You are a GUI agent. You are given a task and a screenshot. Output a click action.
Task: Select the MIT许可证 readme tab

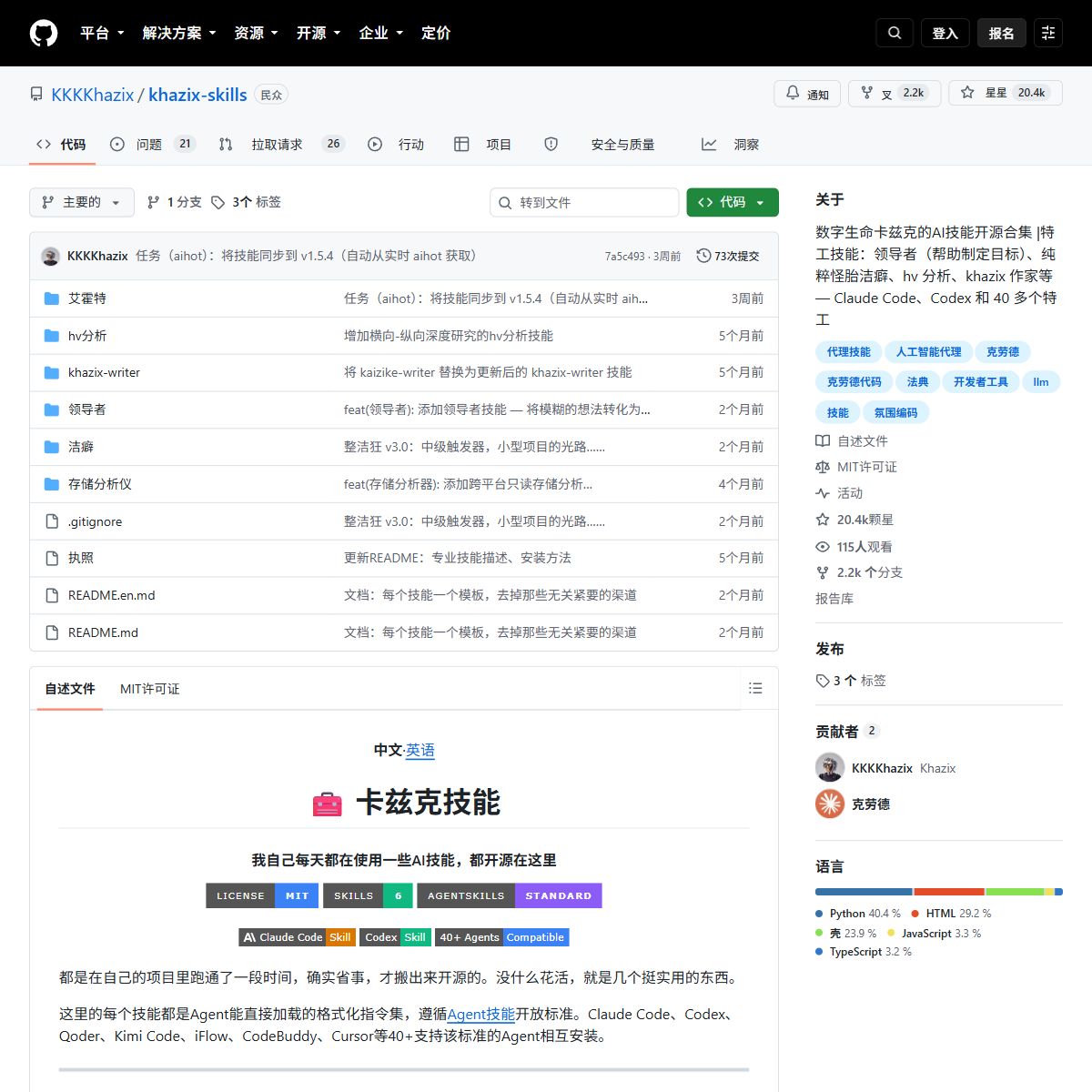[x=149, y=689]
